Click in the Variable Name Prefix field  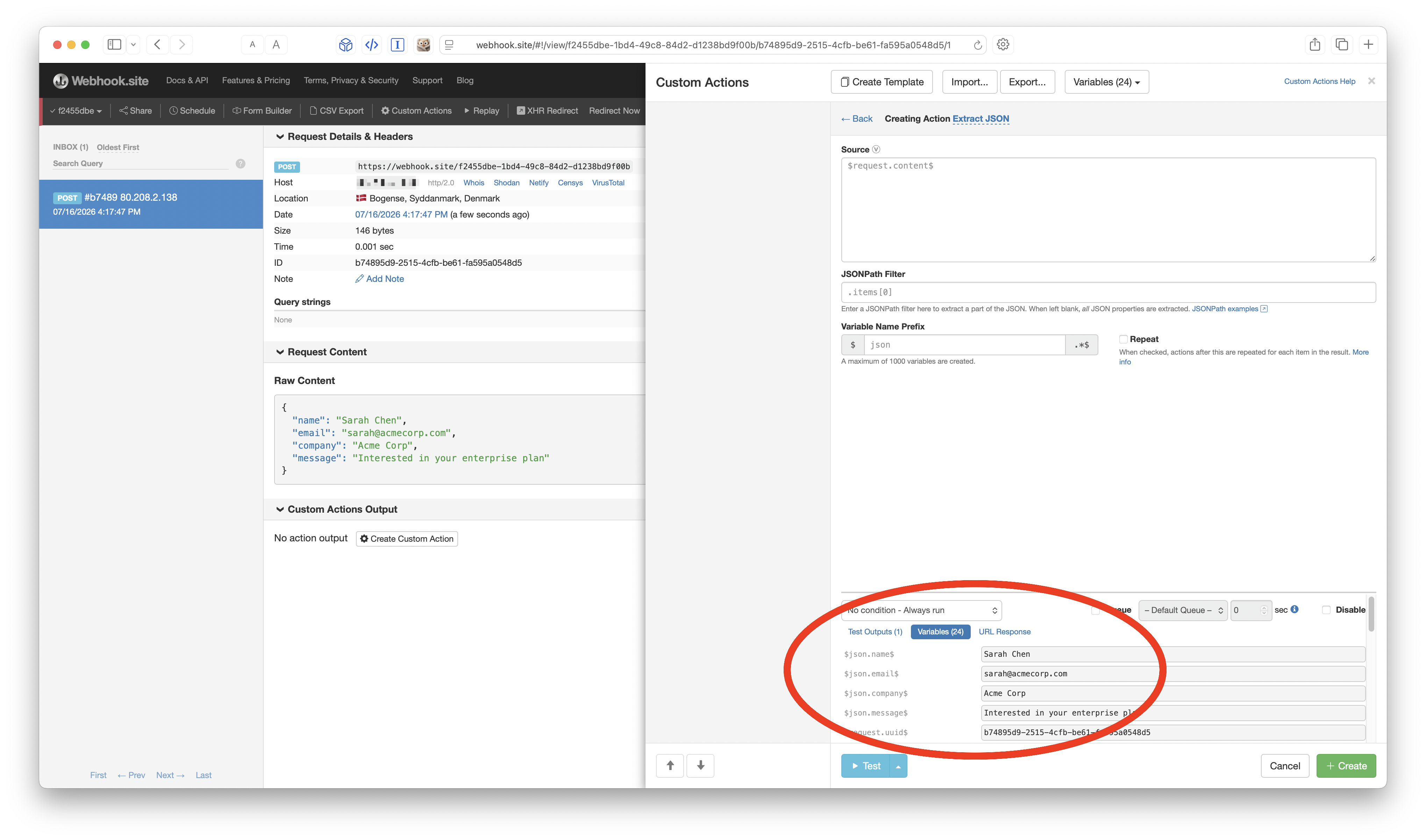coord(964,345)
